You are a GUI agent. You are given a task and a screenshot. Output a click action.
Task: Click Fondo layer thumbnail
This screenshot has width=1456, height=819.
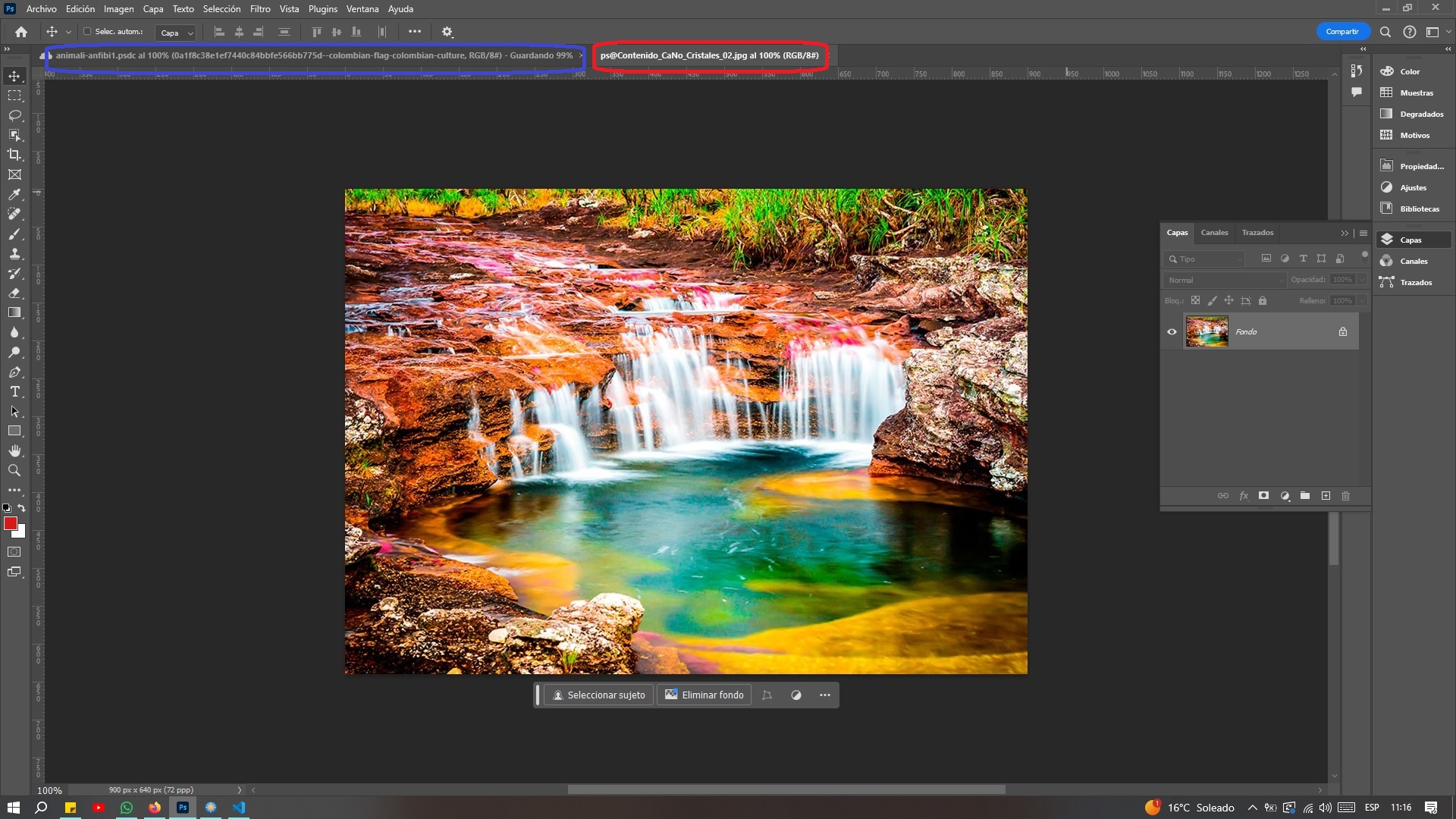(x=1206, y=331)
